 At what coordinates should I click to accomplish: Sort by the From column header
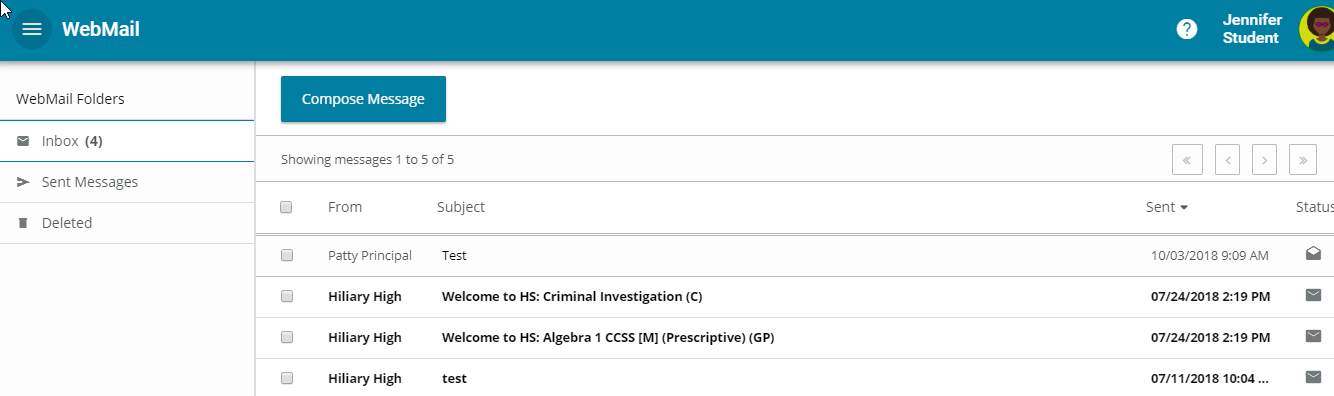click(x=345, y=207)
